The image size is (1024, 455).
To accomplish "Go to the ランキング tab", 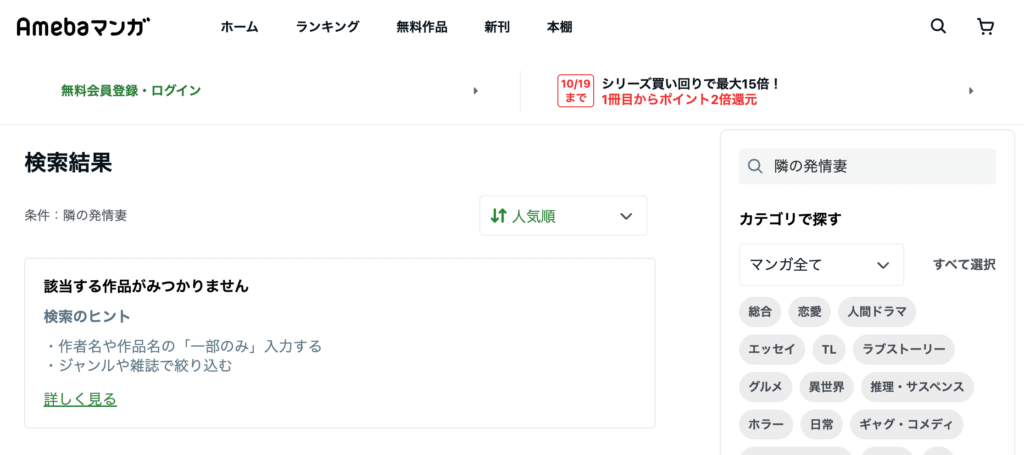I will 327,27.
